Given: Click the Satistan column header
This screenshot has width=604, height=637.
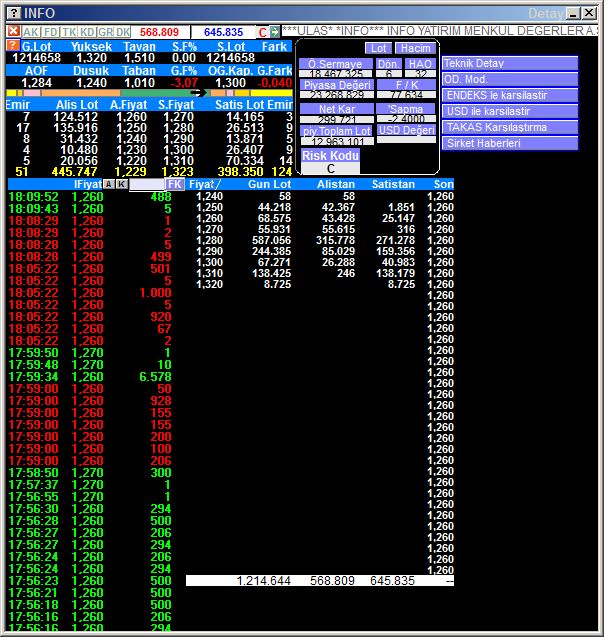Looking at the screenshot, I should pos(393,184).
